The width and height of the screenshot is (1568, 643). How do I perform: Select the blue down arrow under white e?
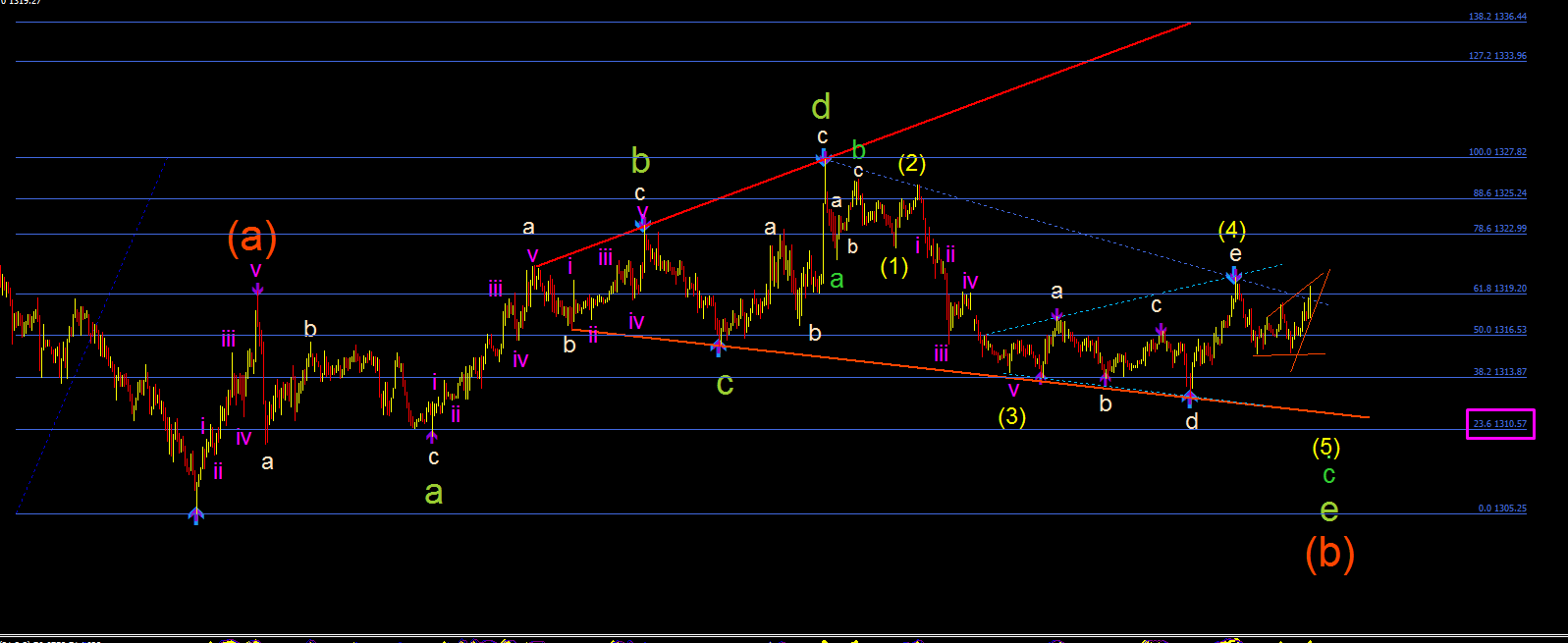click(1234, 274)
